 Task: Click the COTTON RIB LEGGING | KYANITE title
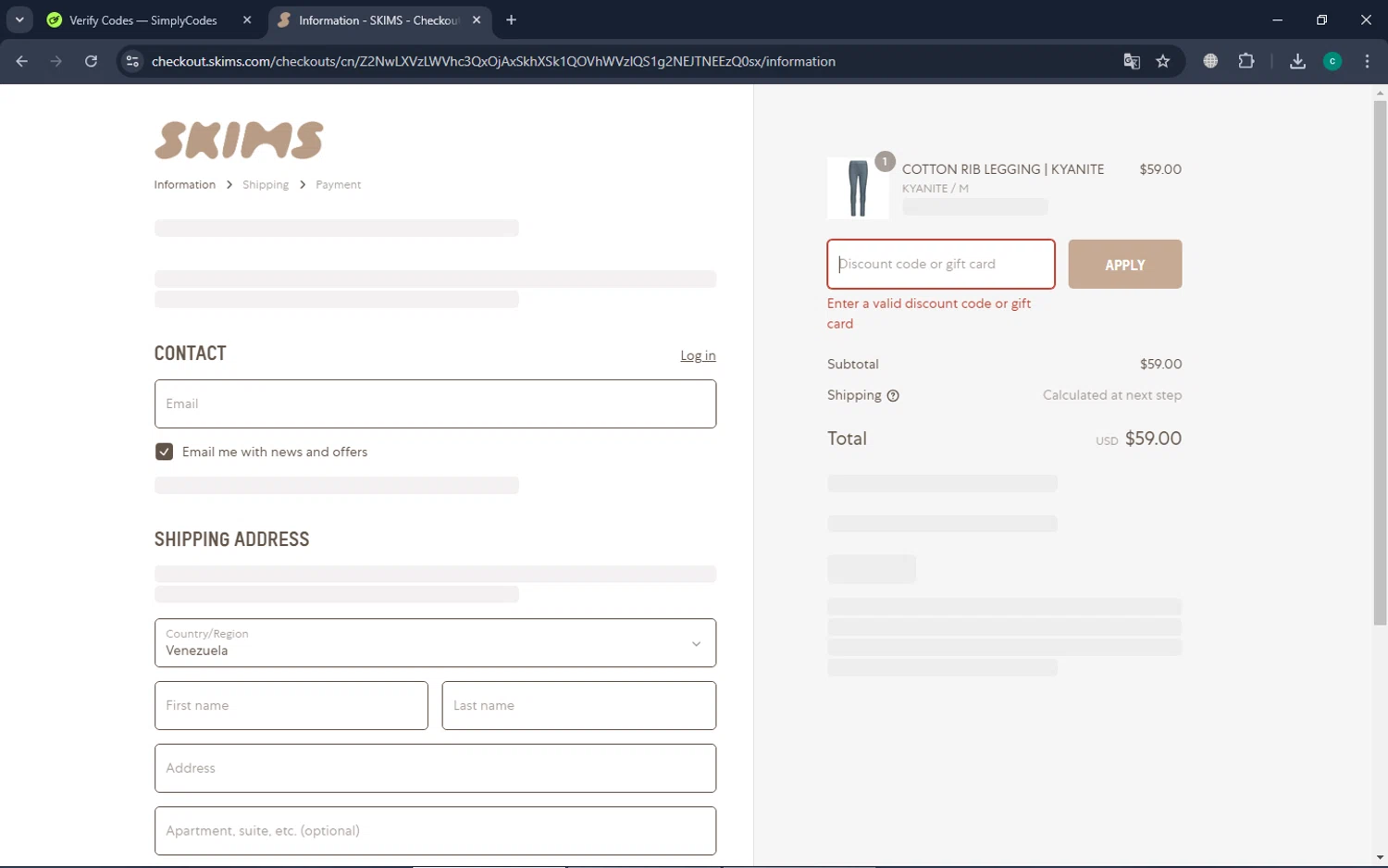click(x=1002, y=169)
